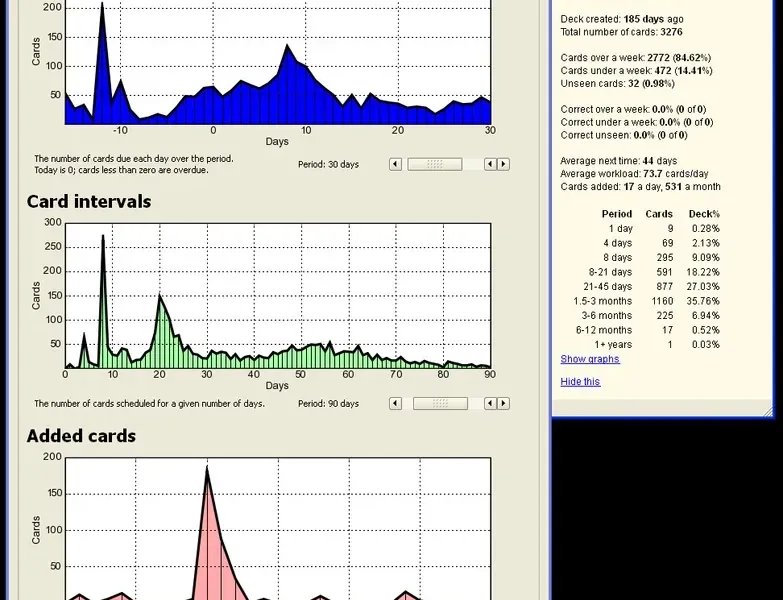783x600 pixels.
Task: Click 'Today is 0; cards less than zero are overdue.'
Action: [x=121, y=170]
